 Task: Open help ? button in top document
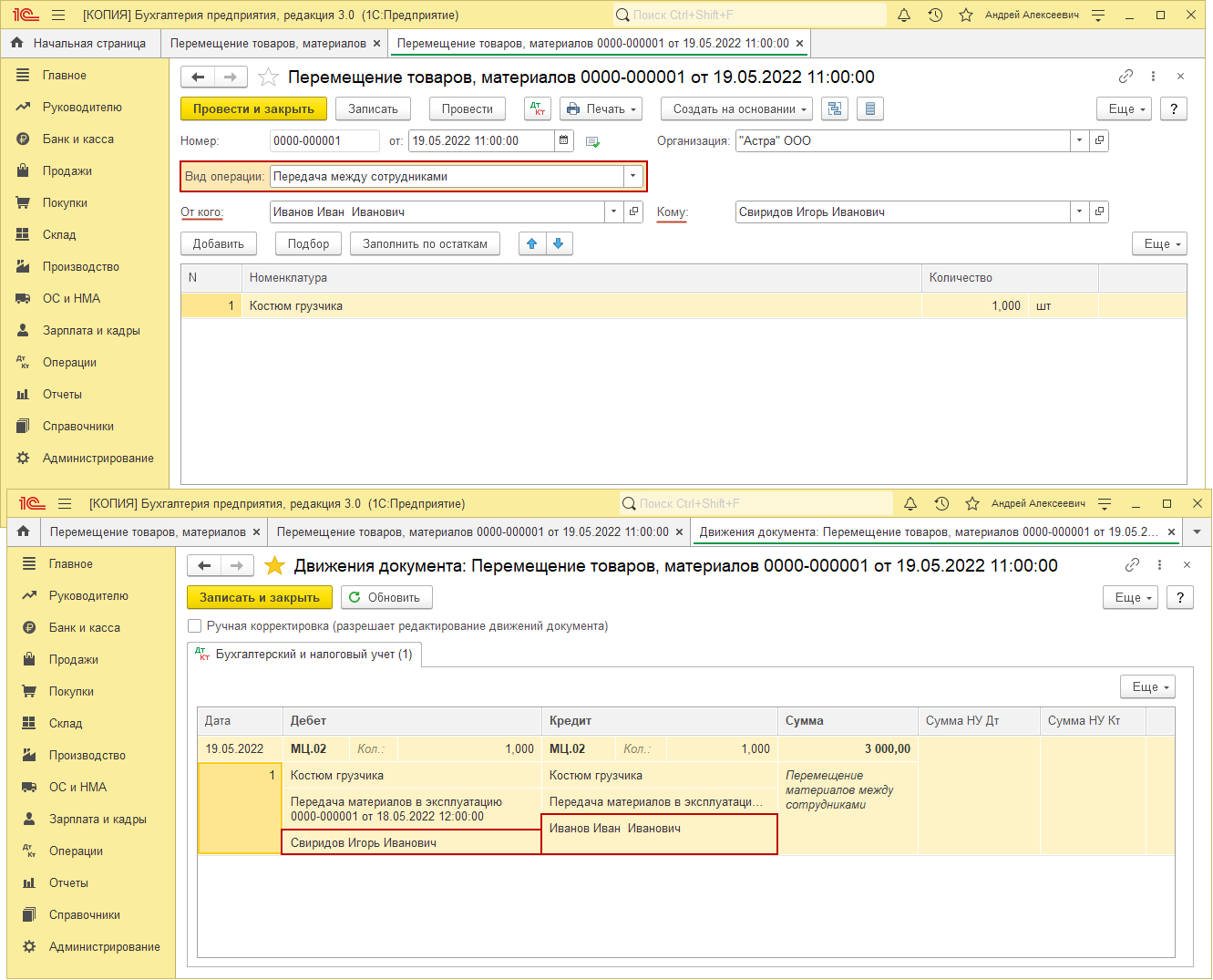pos(1174,108)
